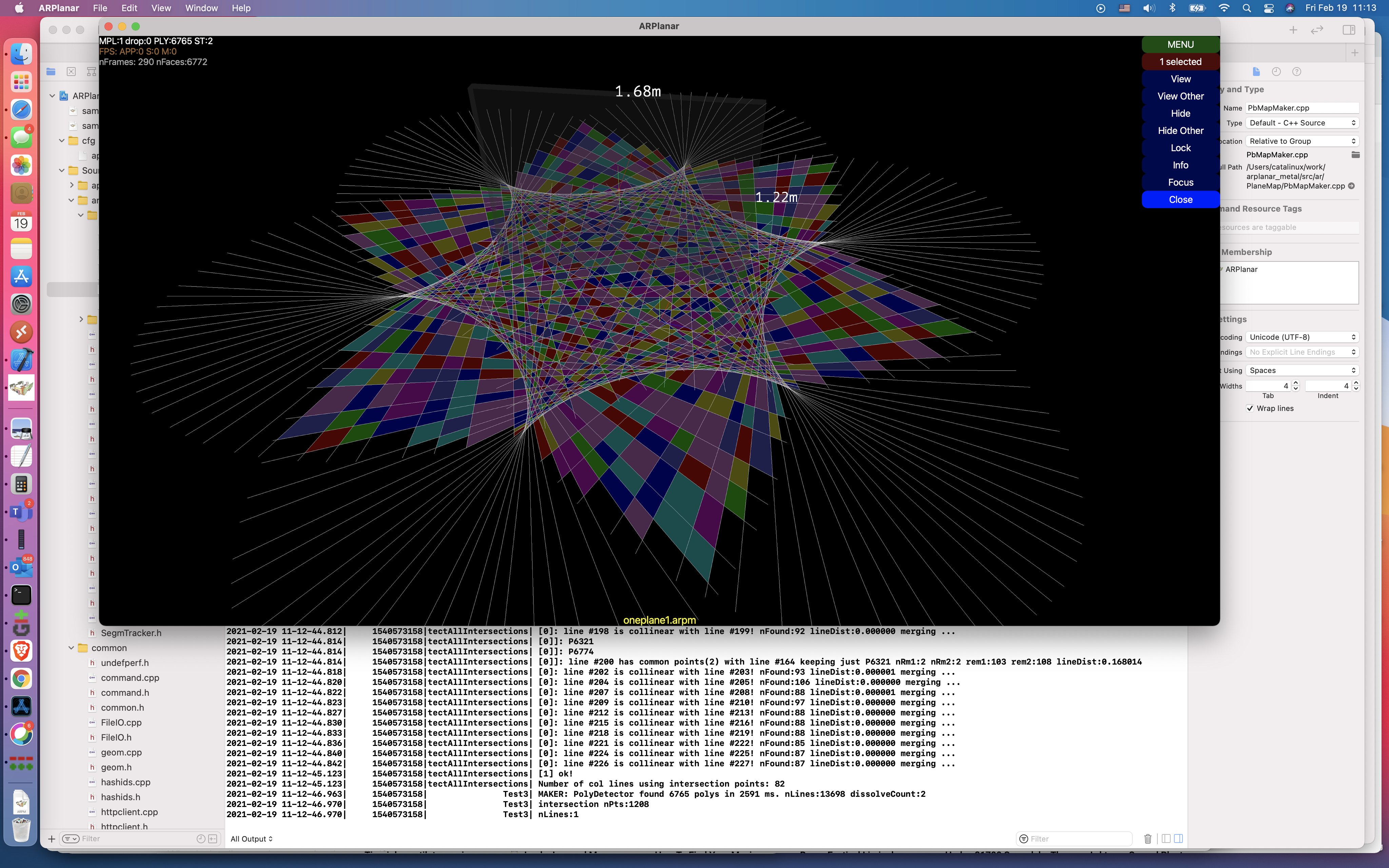Click the Indent width stepper
Viewport: 1389px width, 868px height.
[1356, 386]
